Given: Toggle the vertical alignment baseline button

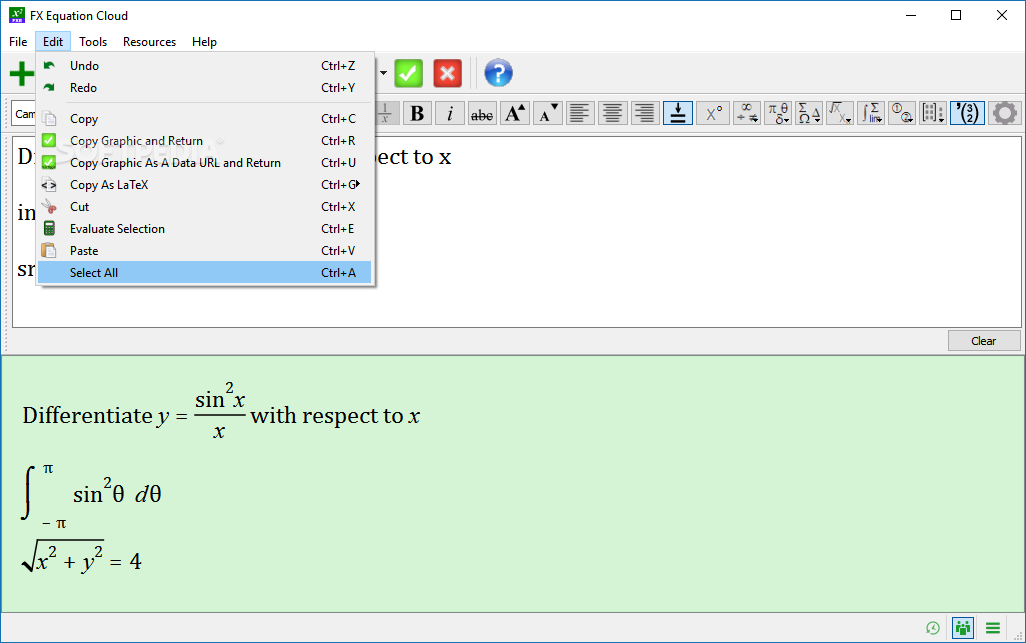Looking at the screenshot, I should pyautogui.click(x=678, y=113).
